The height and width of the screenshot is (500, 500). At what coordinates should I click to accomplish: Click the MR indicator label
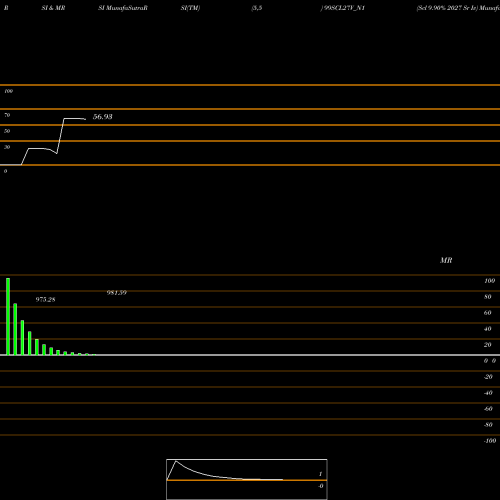tap(446, 260)
